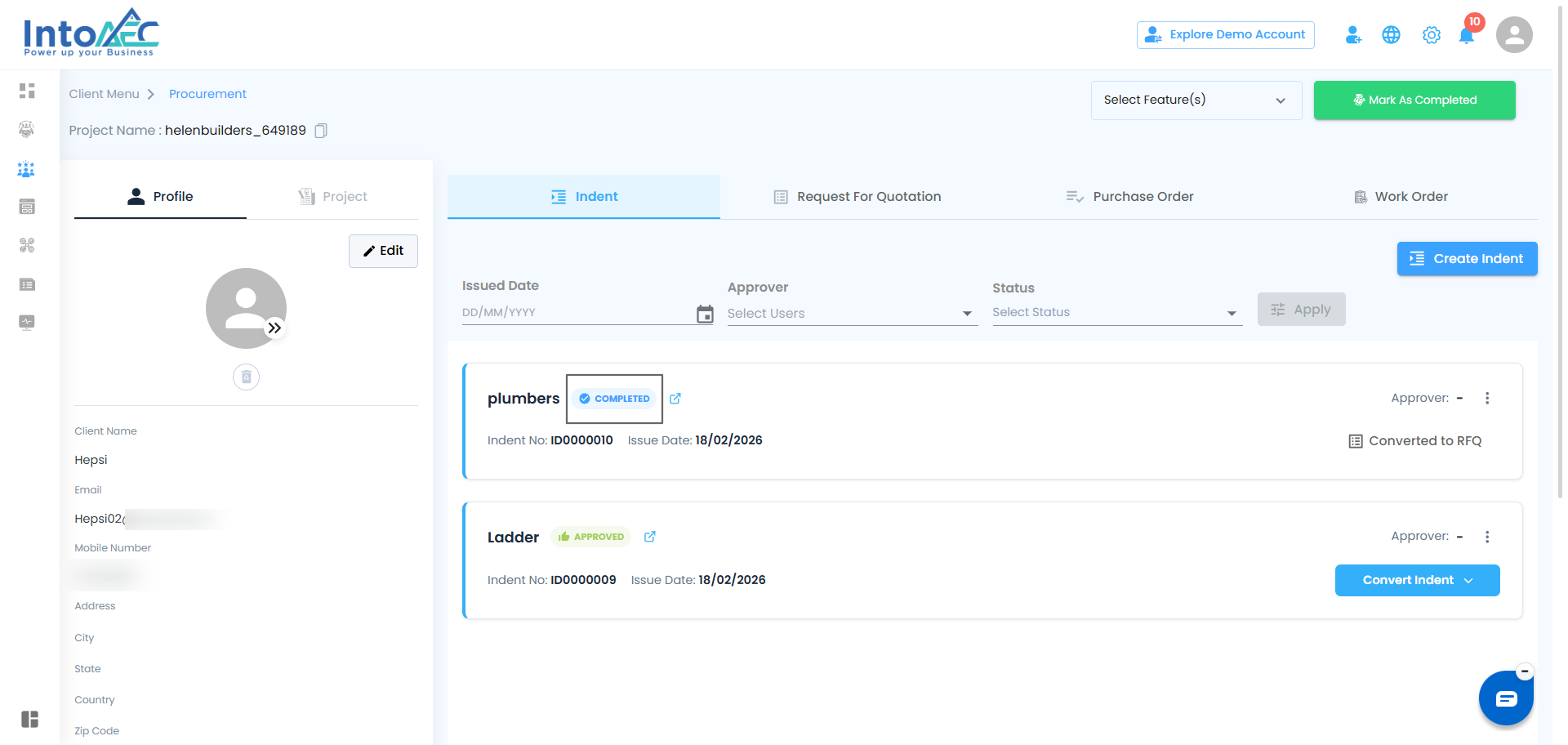This screenshot has height=745, width=1568.
Task: Open the settings gear icon
Action: point(1432,35)
